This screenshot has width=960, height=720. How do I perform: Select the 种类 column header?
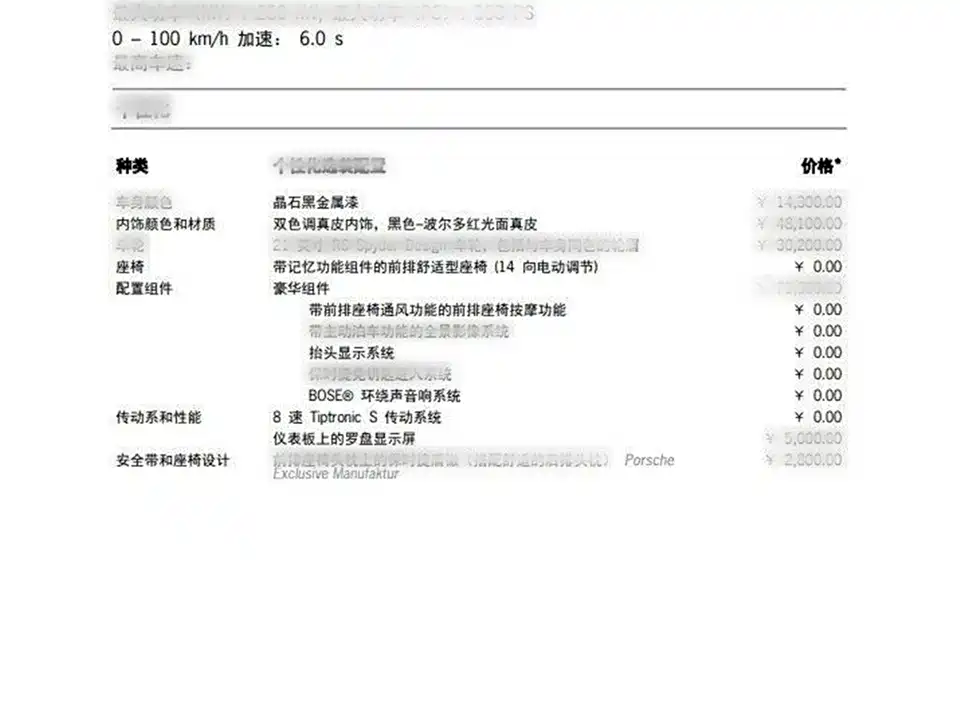point(132,166)
